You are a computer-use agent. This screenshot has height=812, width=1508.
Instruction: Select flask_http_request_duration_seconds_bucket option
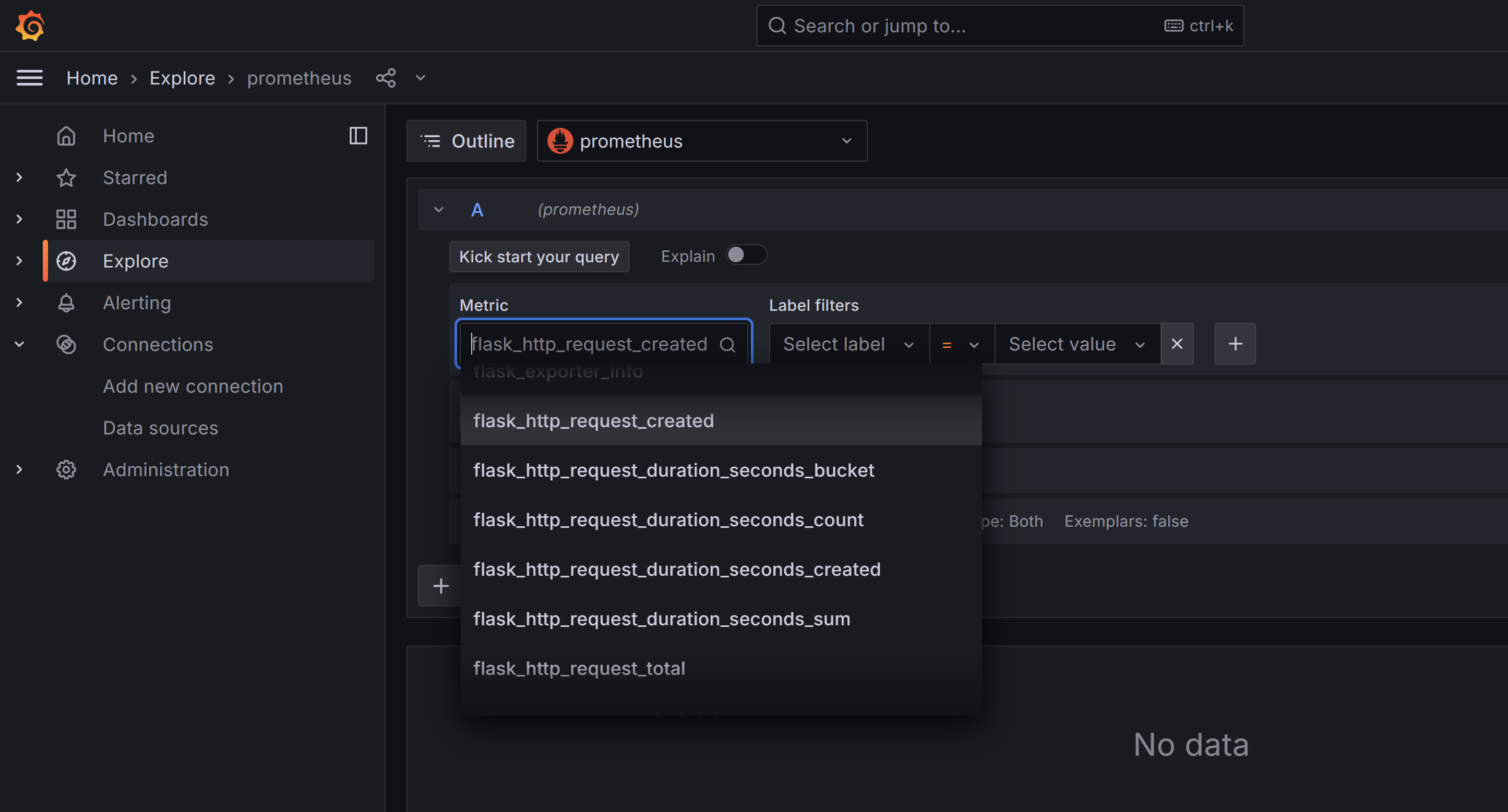tap(721, 470)
